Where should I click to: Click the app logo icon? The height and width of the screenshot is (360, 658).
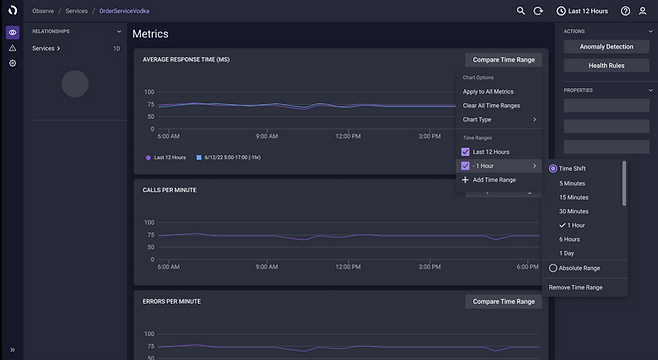13,10
